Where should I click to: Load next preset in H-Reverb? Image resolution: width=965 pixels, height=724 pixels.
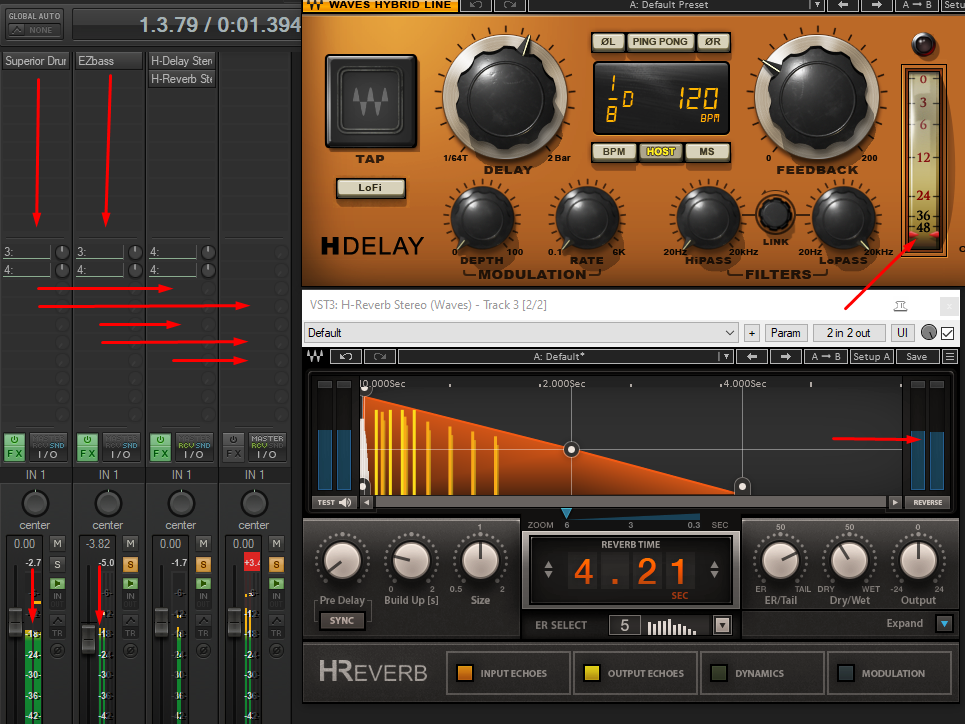(x=785, y=356)
